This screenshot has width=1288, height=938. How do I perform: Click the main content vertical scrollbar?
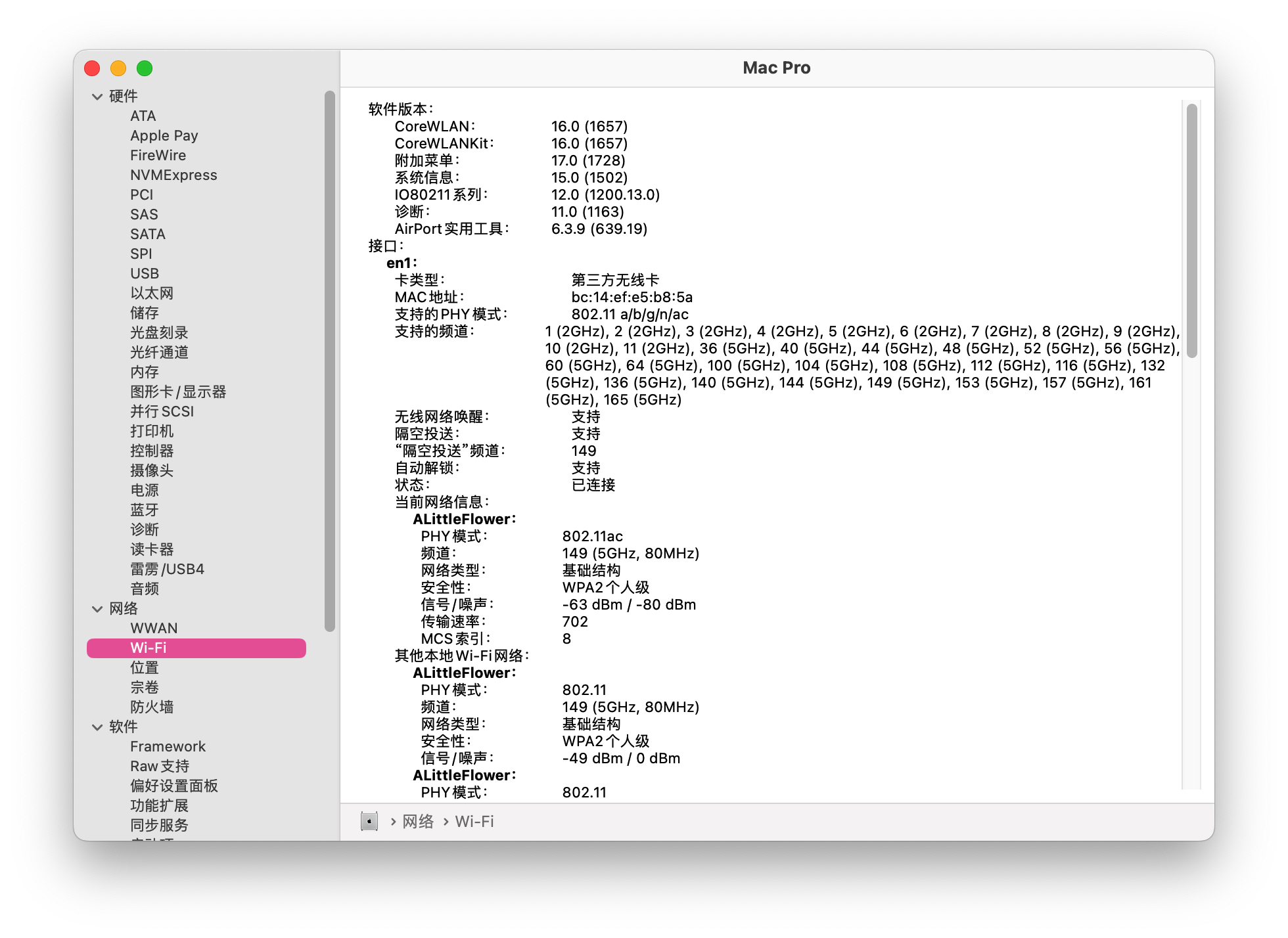pos(1191,230)
